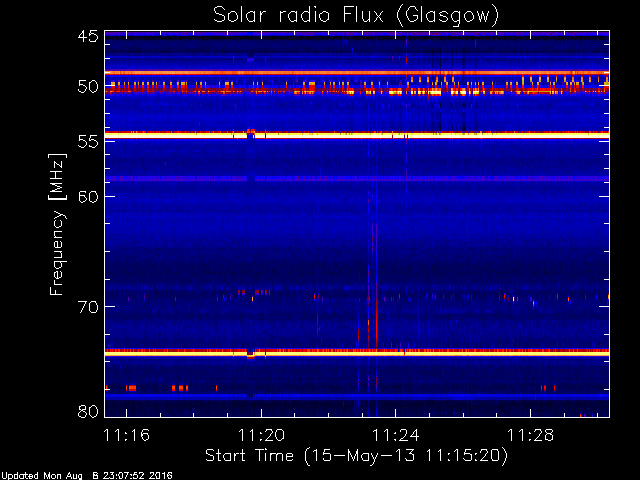Screen dimensions: 640x480
Task: Click the "Updated Mon Aug 6 23:07:52 2018" timestamp
Action: point(87,476)
